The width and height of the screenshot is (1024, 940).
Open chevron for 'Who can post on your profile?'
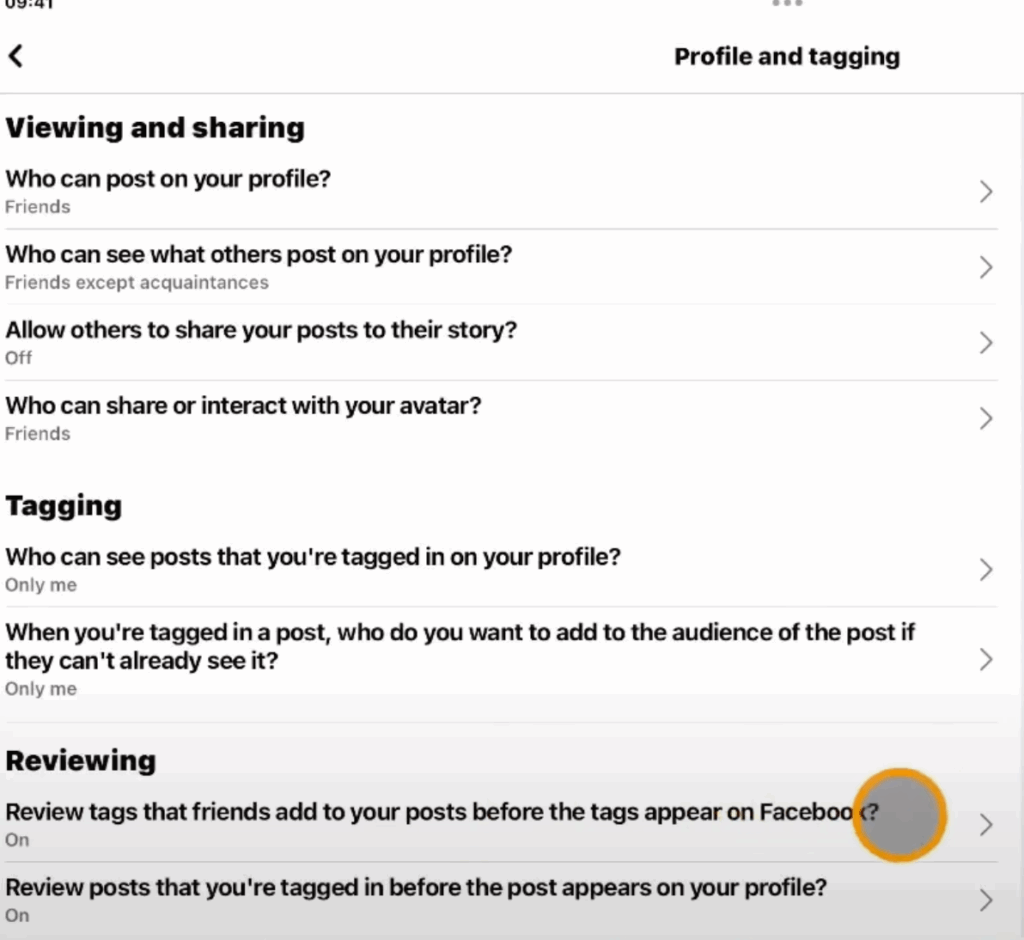pyautogui.click(x=986, y=192)
